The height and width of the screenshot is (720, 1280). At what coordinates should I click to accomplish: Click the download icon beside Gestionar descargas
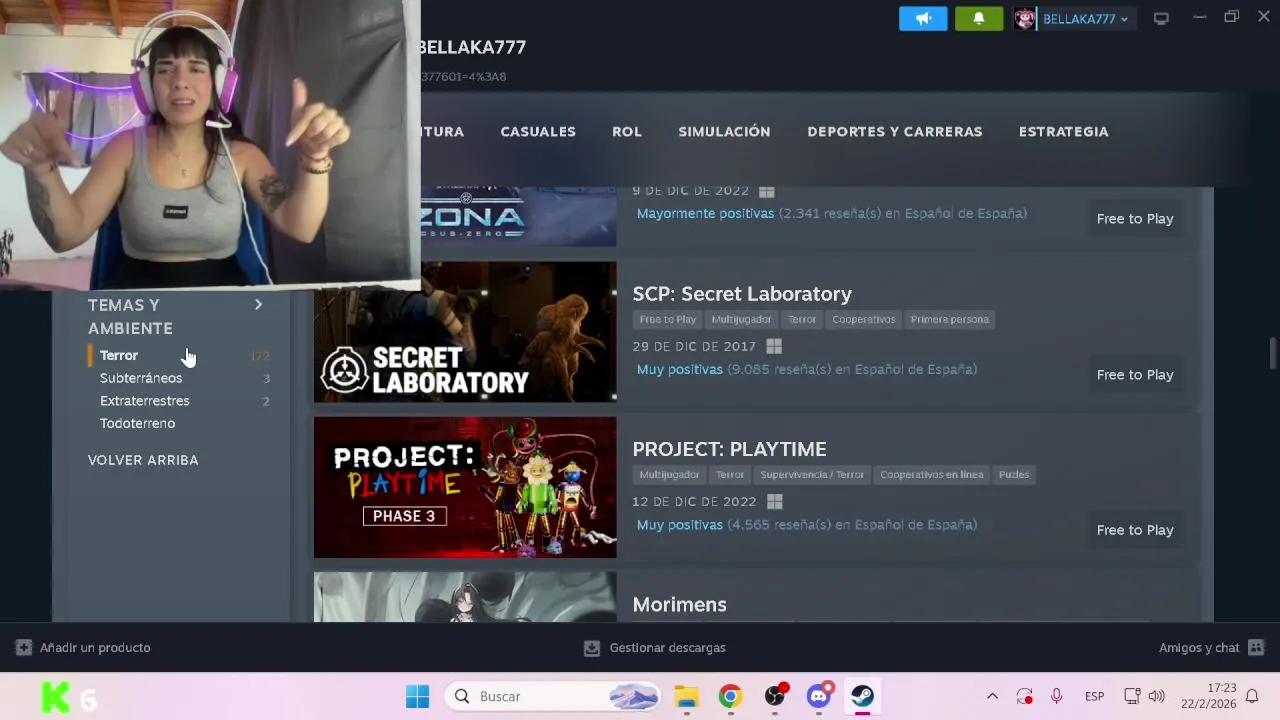pos(592,648)
